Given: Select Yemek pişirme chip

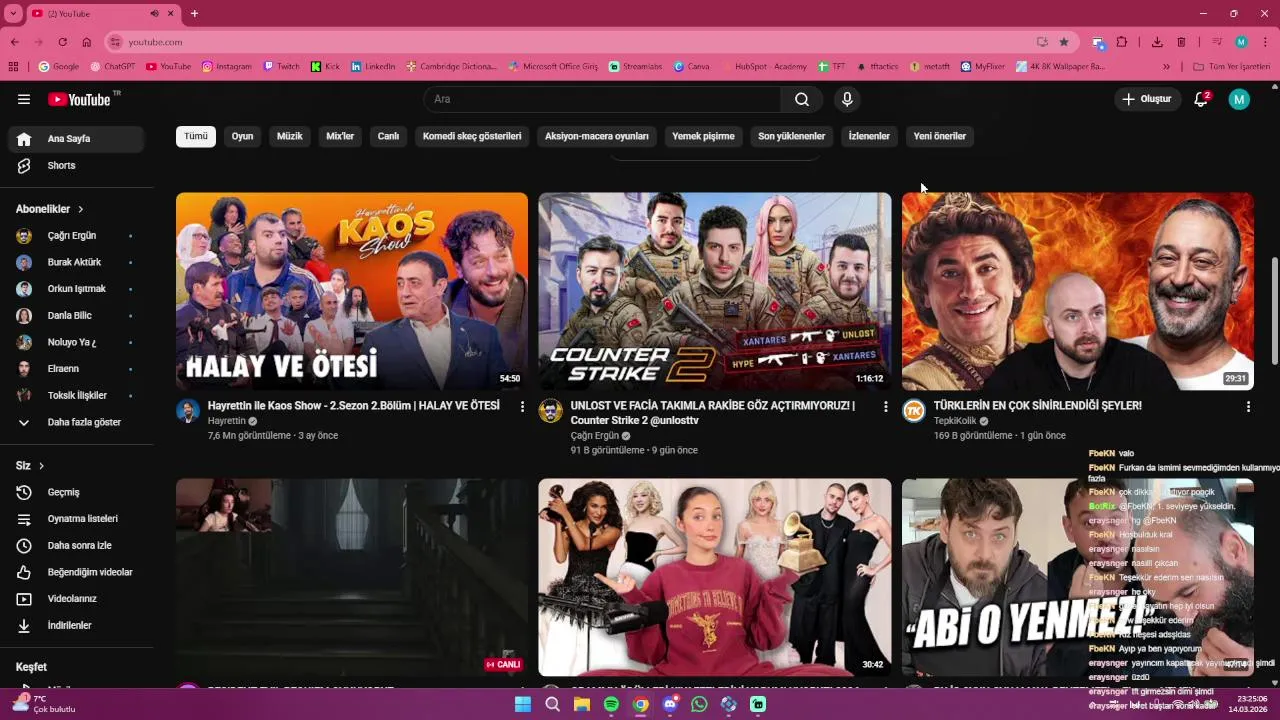Looking at the screenshot, I should coord(703,136).
